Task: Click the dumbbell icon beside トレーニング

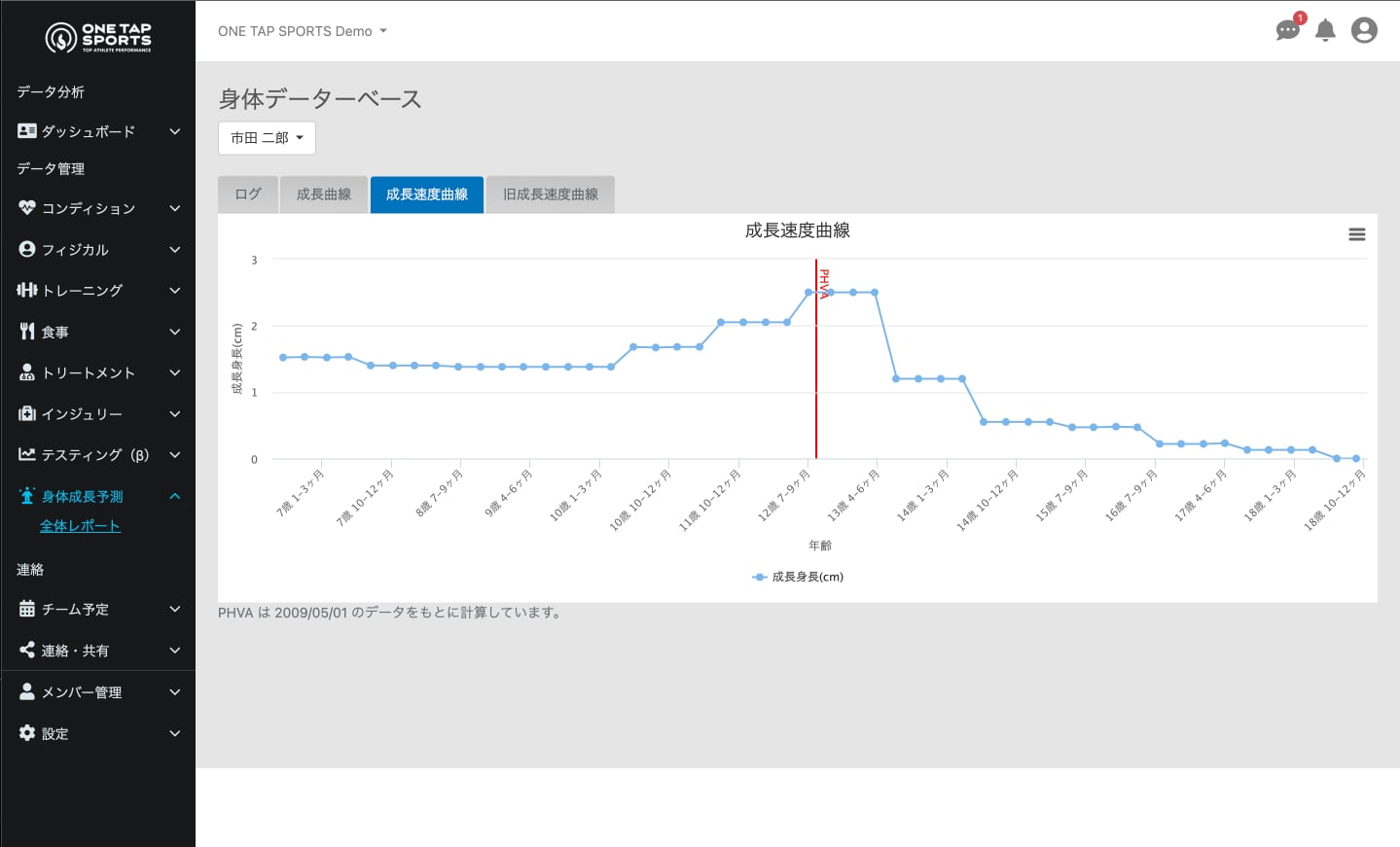Action: point(27,290)
